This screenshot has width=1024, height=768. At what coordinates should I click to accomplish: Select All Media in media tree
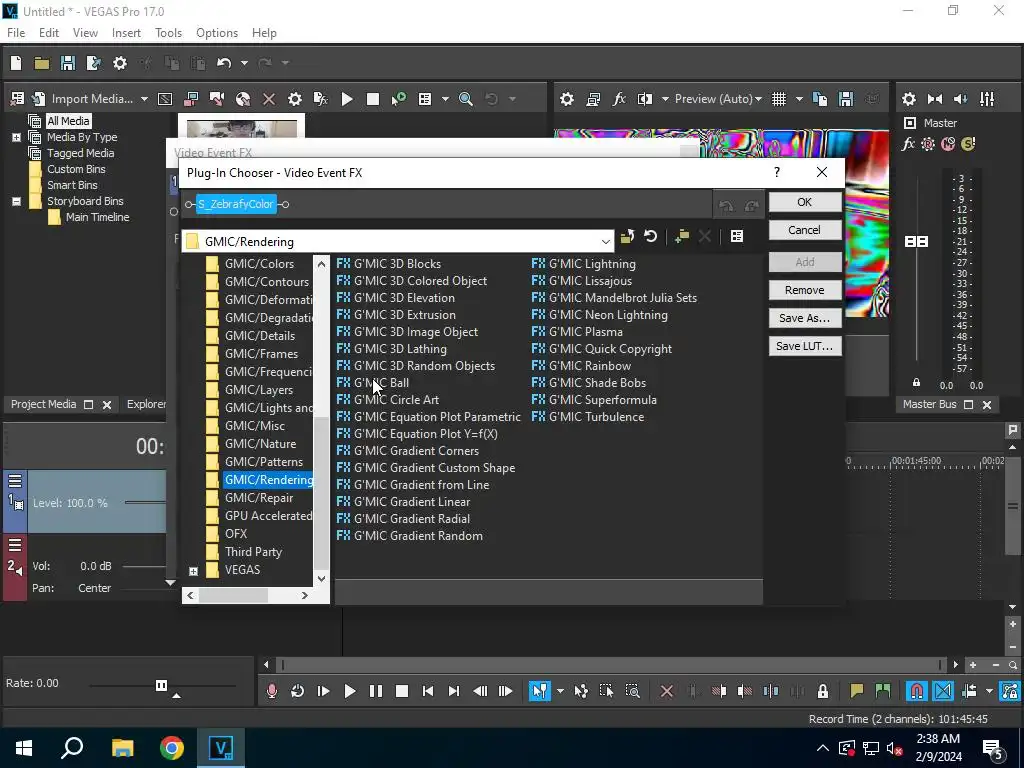pos(68,121)
